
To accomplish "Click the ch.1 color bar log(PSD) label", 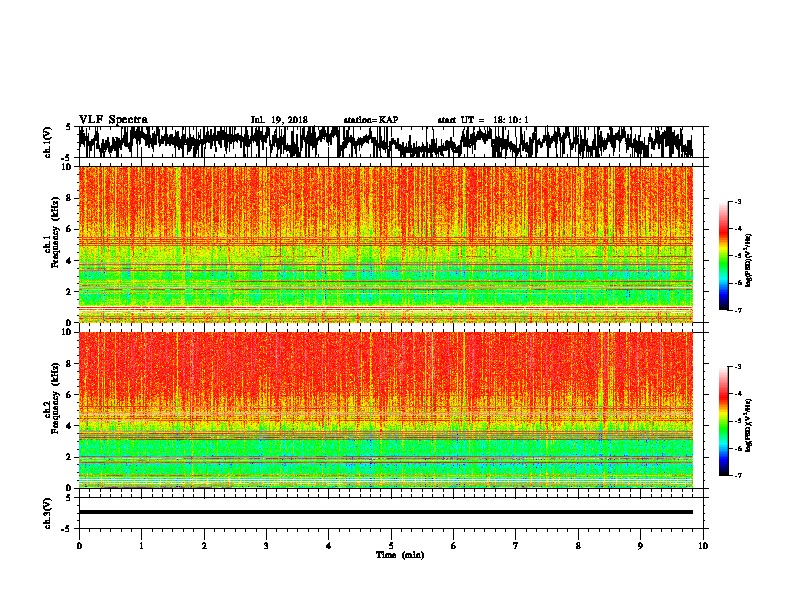I will 748,261.
